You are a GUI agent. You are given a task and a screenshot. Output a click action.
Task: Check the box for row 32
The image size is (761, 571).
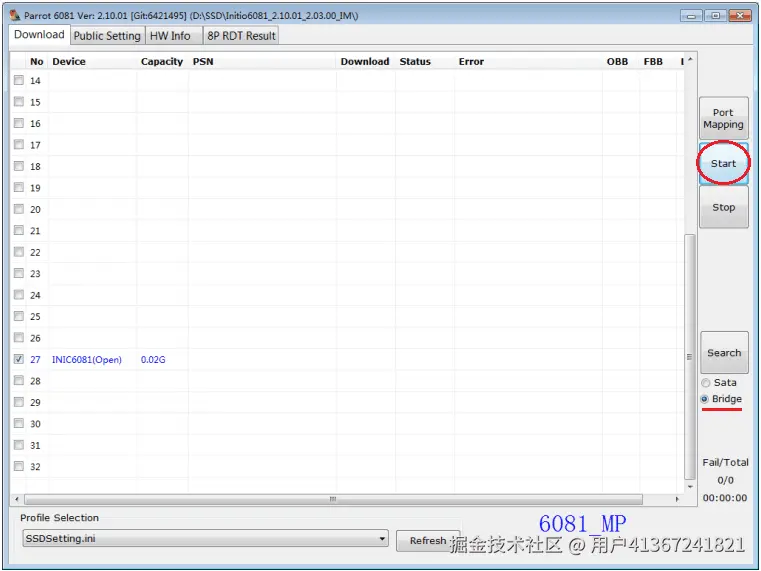[x=19, y=466]
